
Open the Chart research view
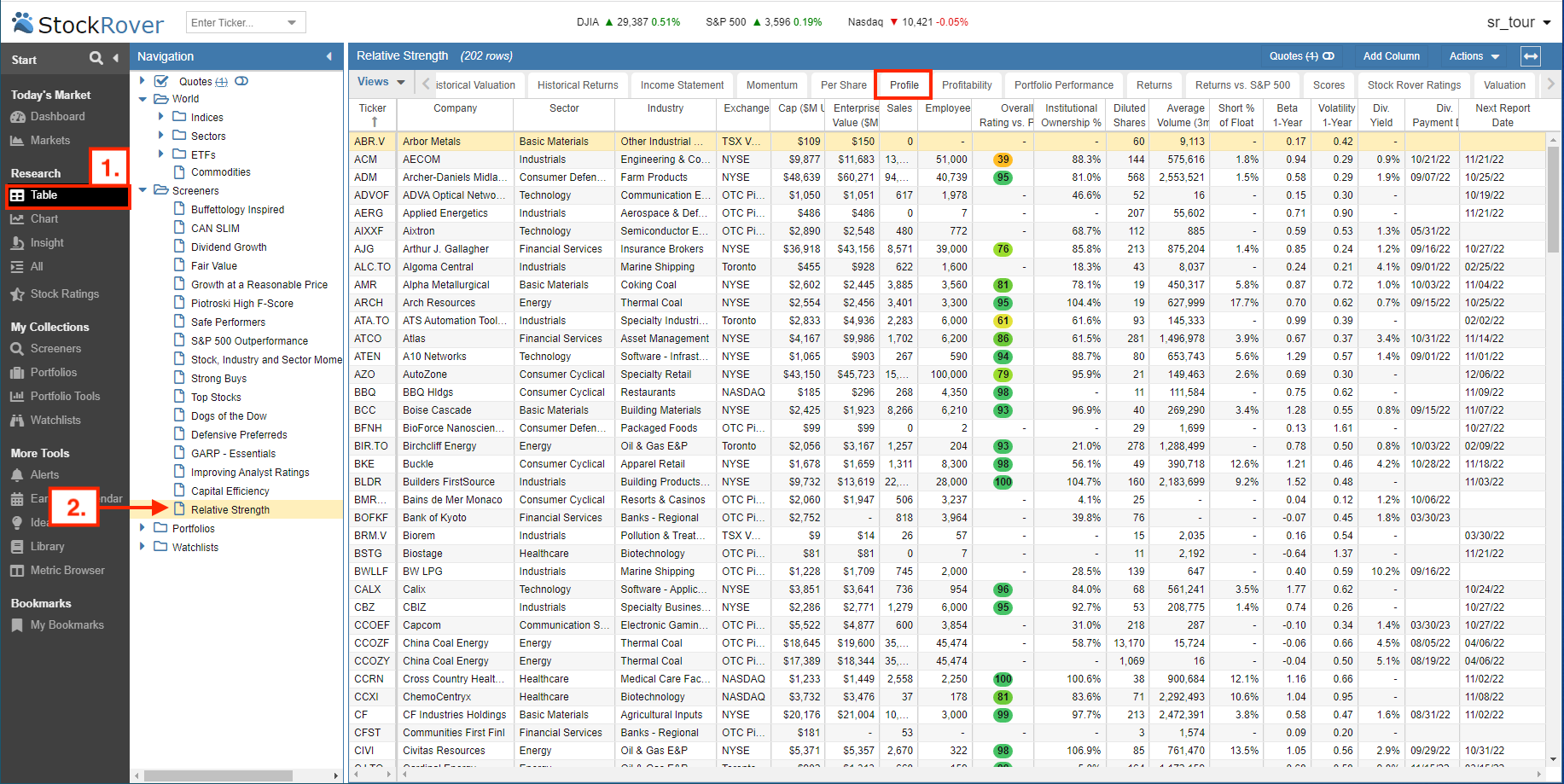[x=44, y=218]
